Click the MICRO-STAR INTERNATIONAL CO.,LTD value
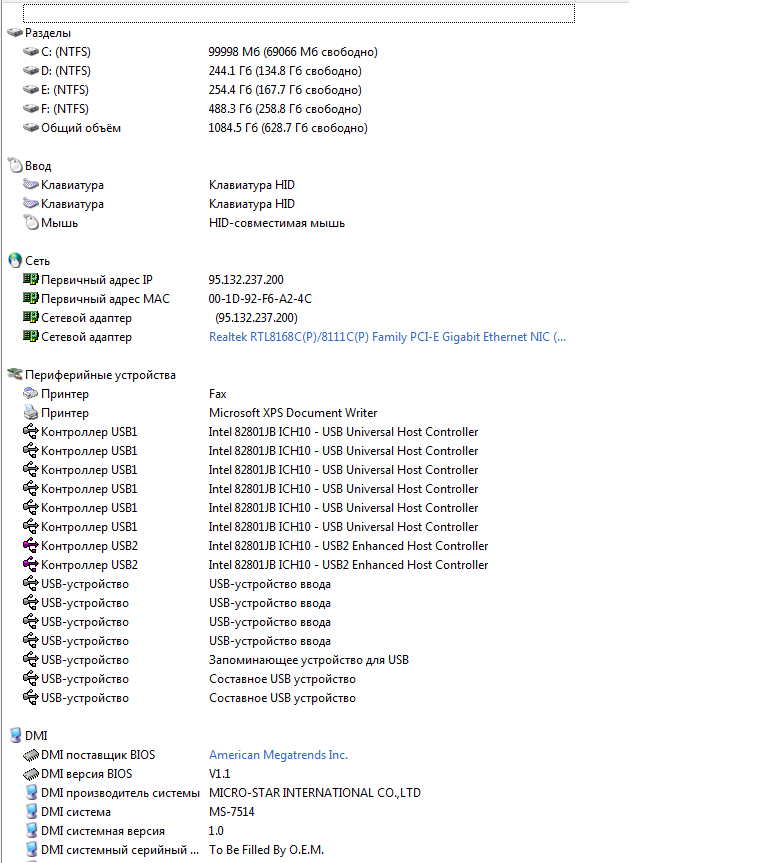 315,793
